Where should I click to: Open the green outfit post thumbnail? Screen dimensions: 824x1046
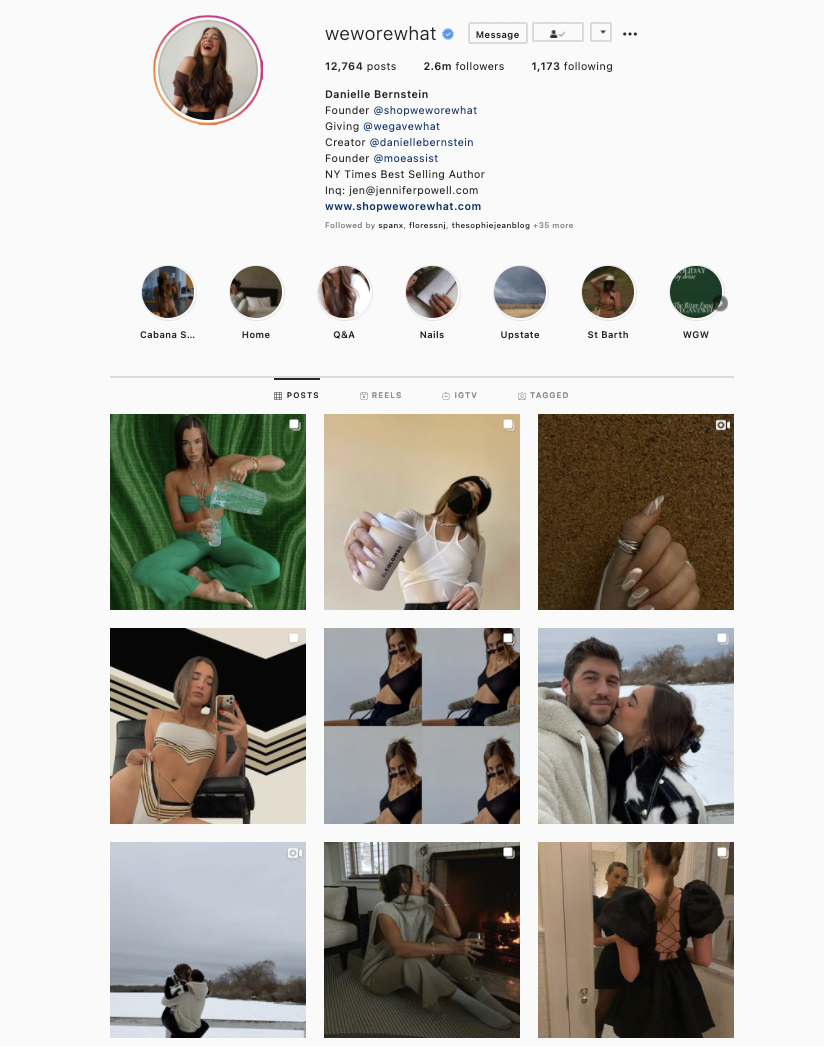pos(208,512)
